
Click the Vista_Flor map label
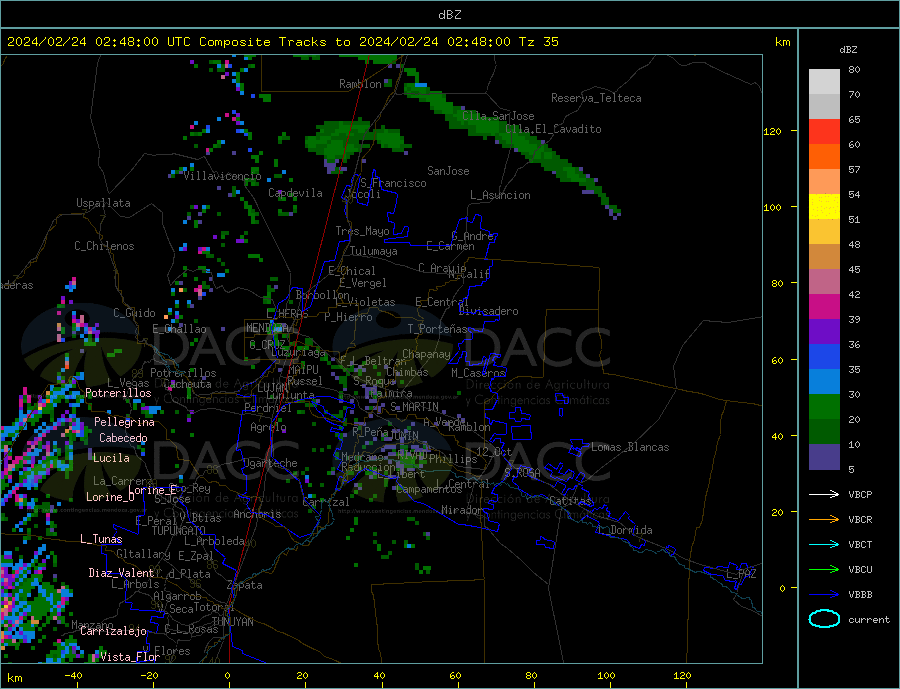click(x=130, y=657)
